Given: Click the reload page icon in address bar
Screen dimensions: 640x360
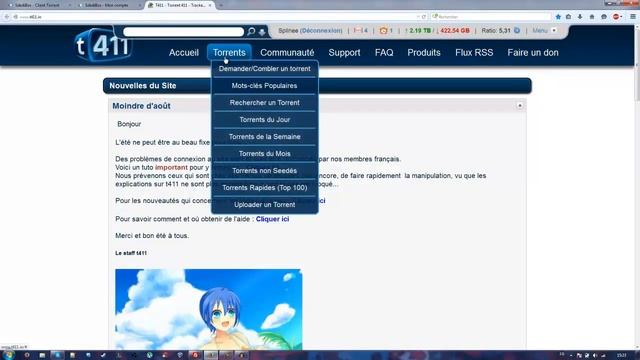Looking at the screenshot, I should click(x=424, y=17).
